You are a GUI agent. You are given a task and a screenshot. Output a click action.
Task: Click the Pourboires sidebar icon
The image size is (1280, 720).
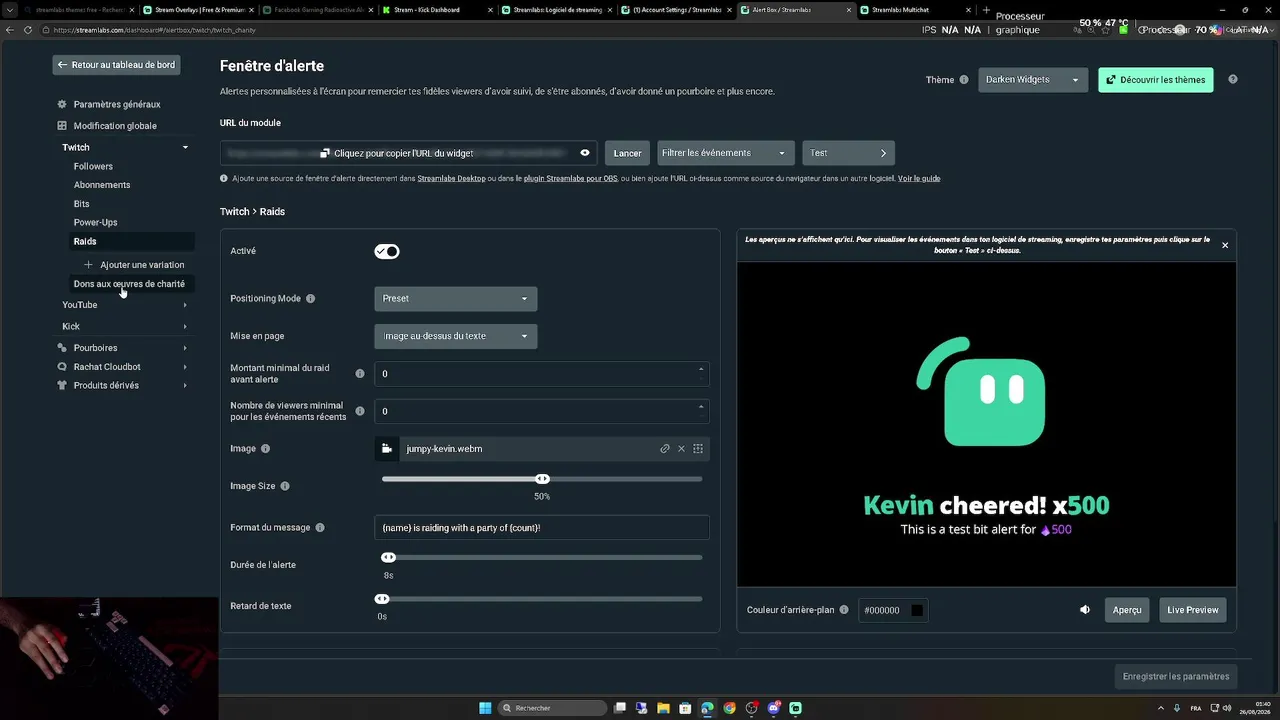coord(62,348)
